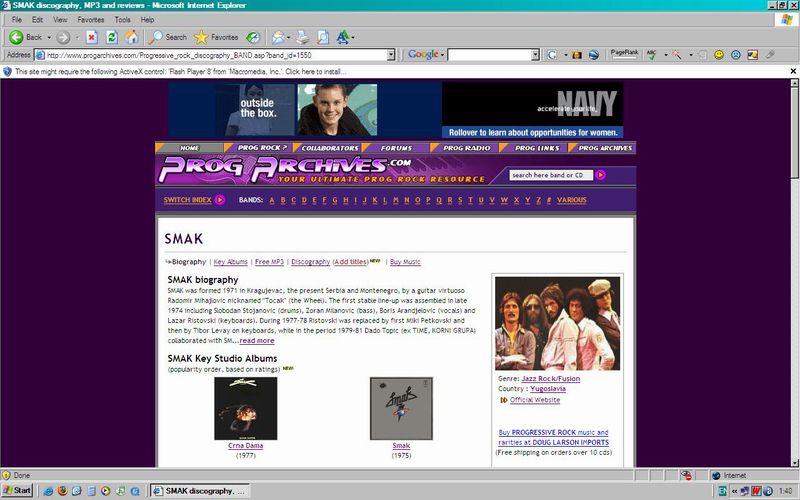Image resolution: width=800 pixels, height=500 pixels.
Task: Click the page vertical scrollbar down arrow
Action: (794, 463)
